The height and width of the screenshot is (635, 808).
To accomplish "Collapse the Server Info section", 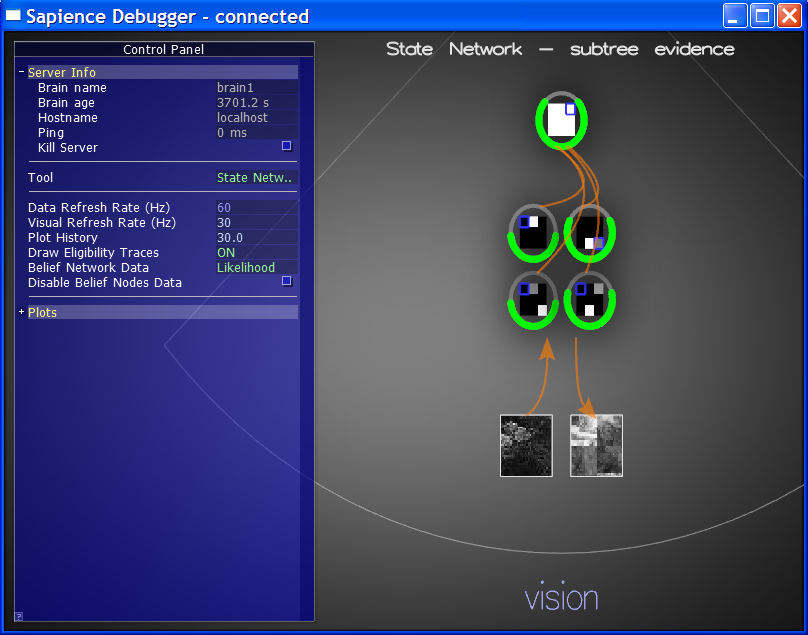I will (22, 72).
